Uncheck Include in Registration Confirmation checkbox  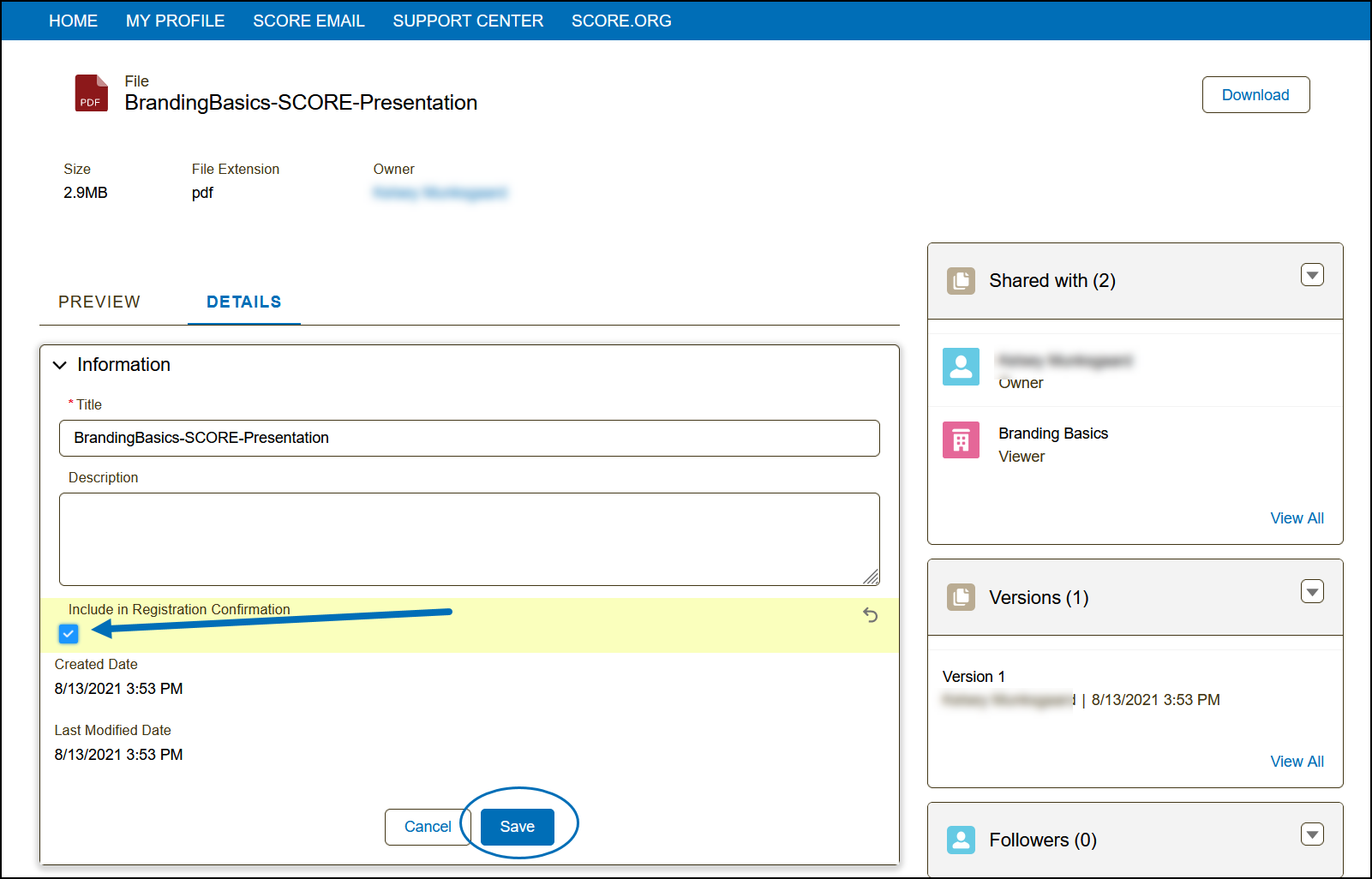tap(69, 634)
